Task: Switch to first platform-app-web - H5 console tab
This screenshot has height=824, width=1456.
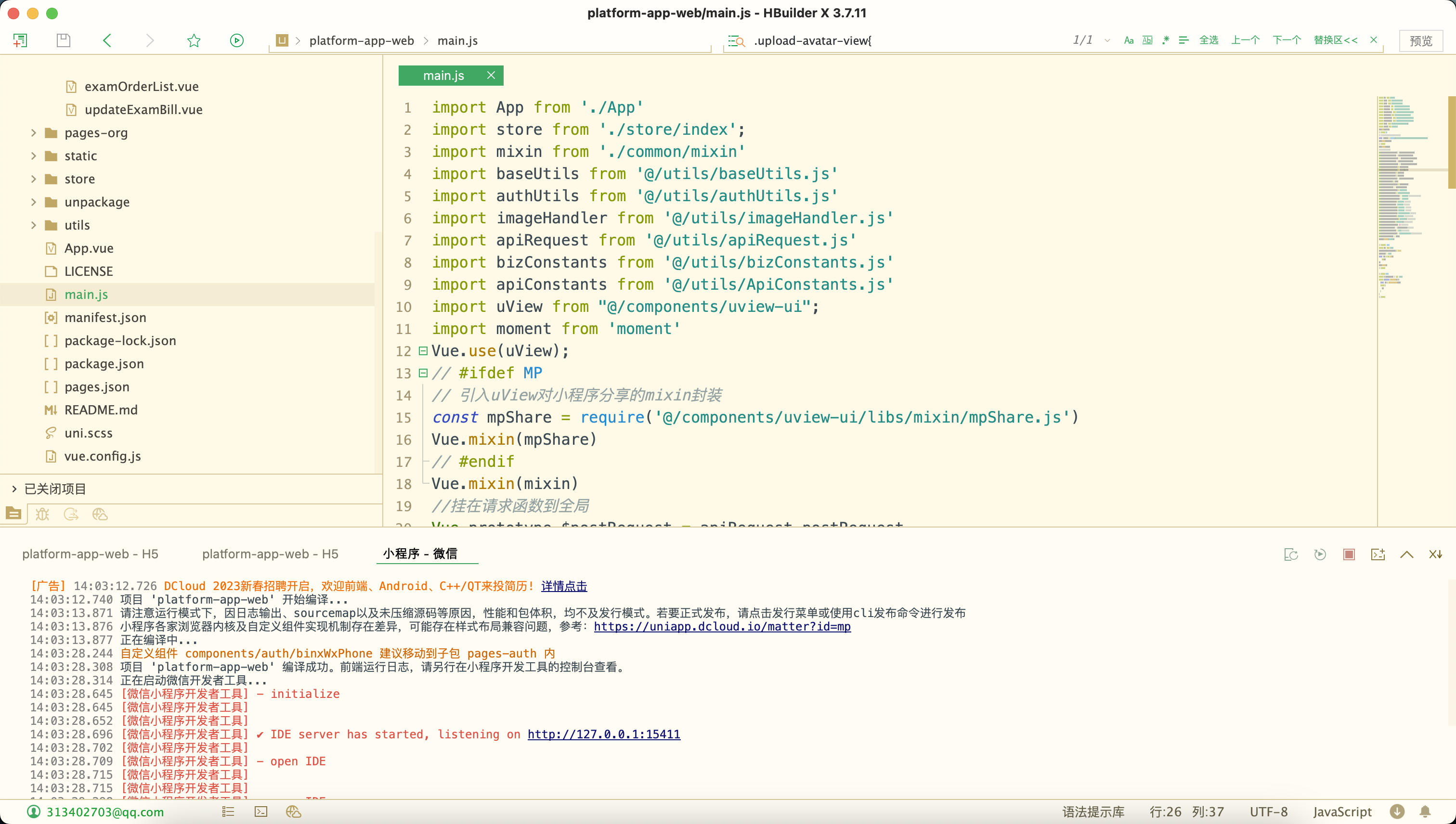Action: pyautogui.click(x=90, y=554)
